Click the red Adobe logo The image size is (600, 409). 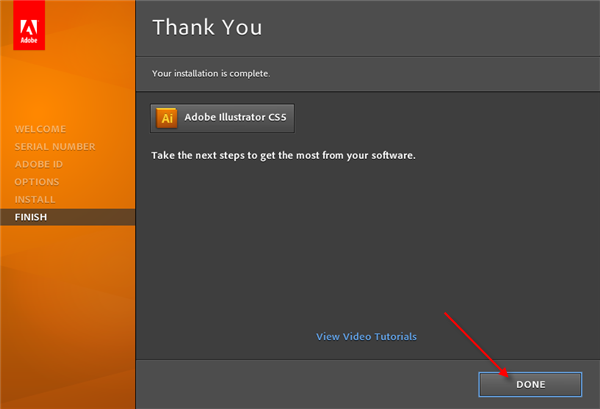(x=29, y=25)
